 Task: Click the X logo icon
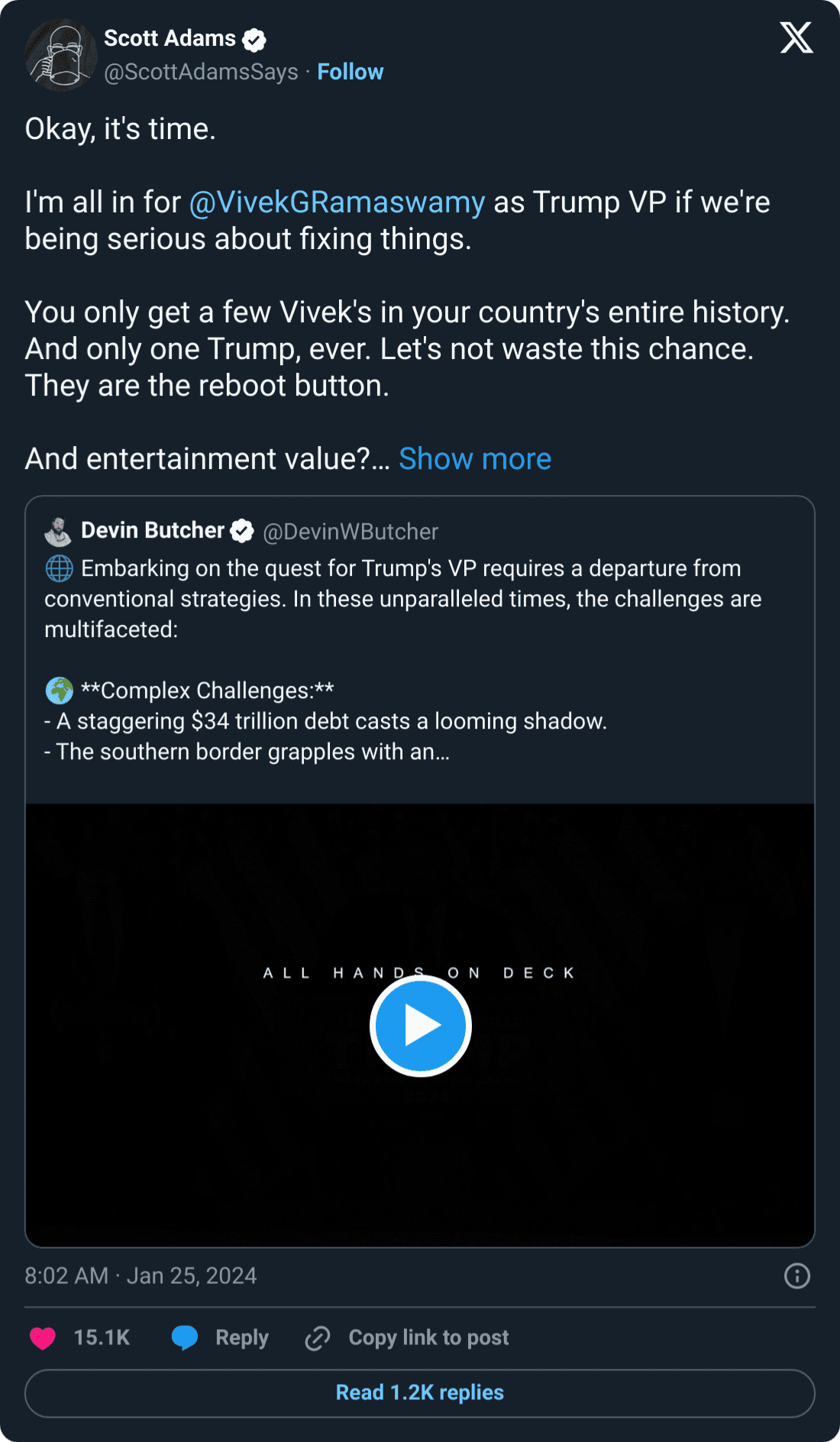[796, 37]
